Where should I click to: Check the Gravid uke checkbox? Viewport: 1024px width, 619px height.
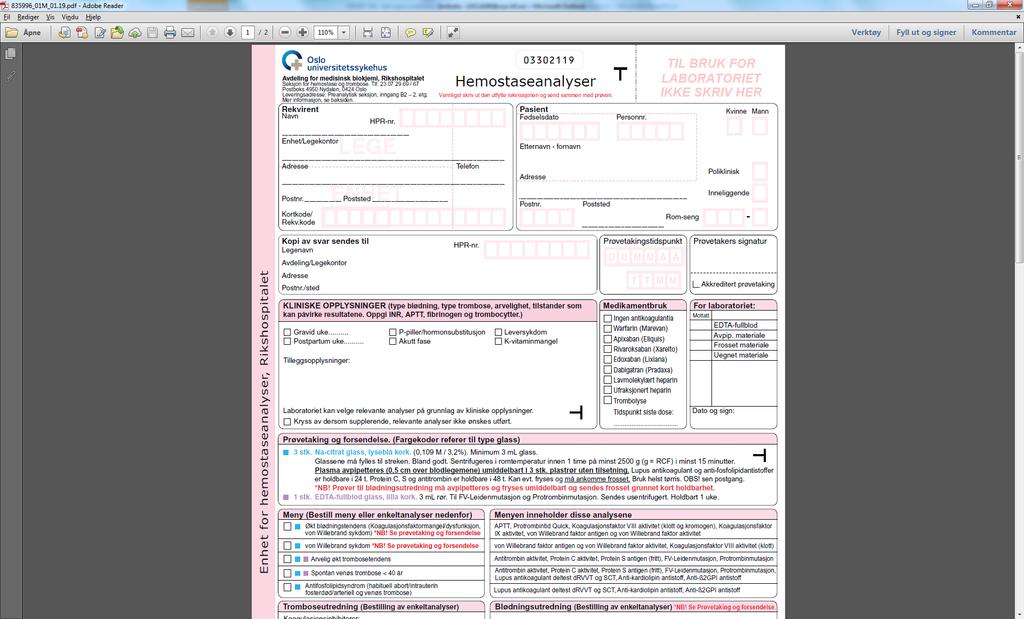[x=287, y=332]
